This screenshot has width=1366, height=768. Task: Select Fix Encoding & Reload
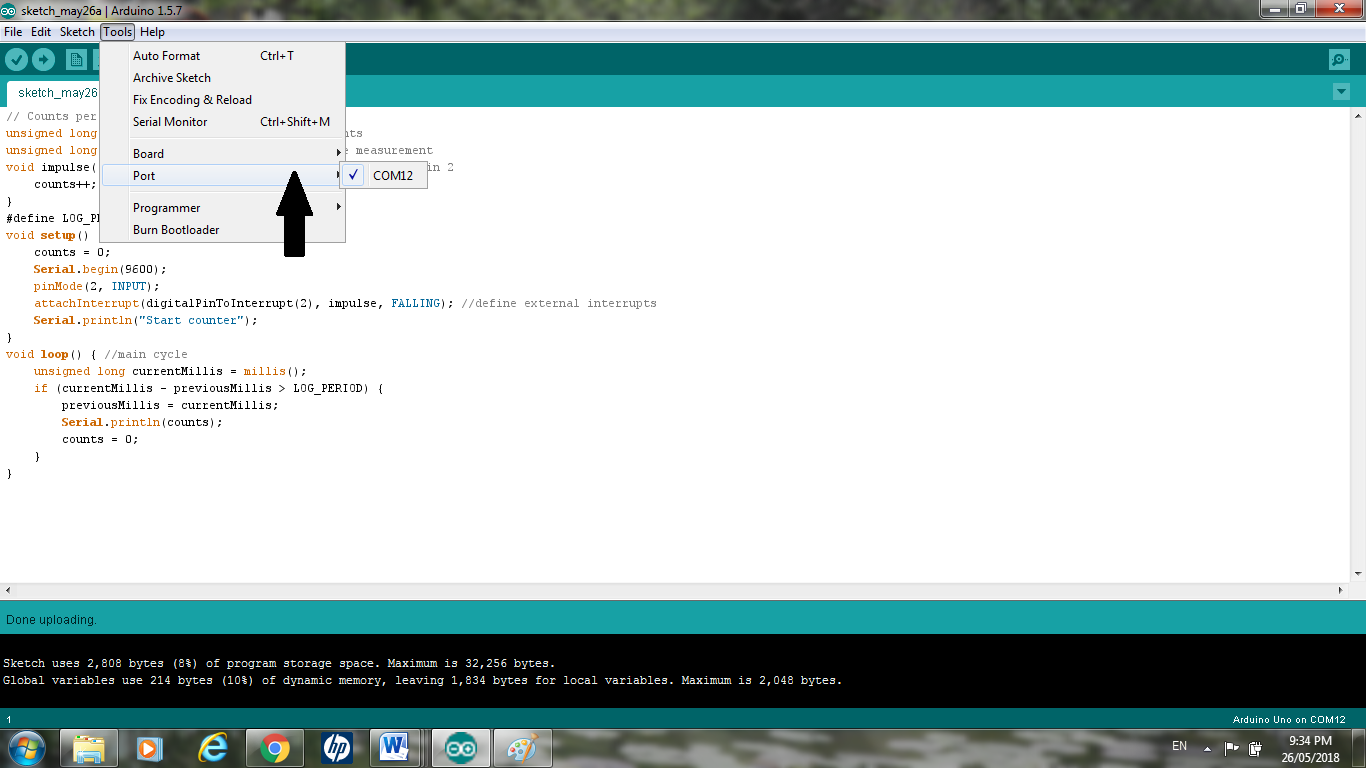point(224,99)
